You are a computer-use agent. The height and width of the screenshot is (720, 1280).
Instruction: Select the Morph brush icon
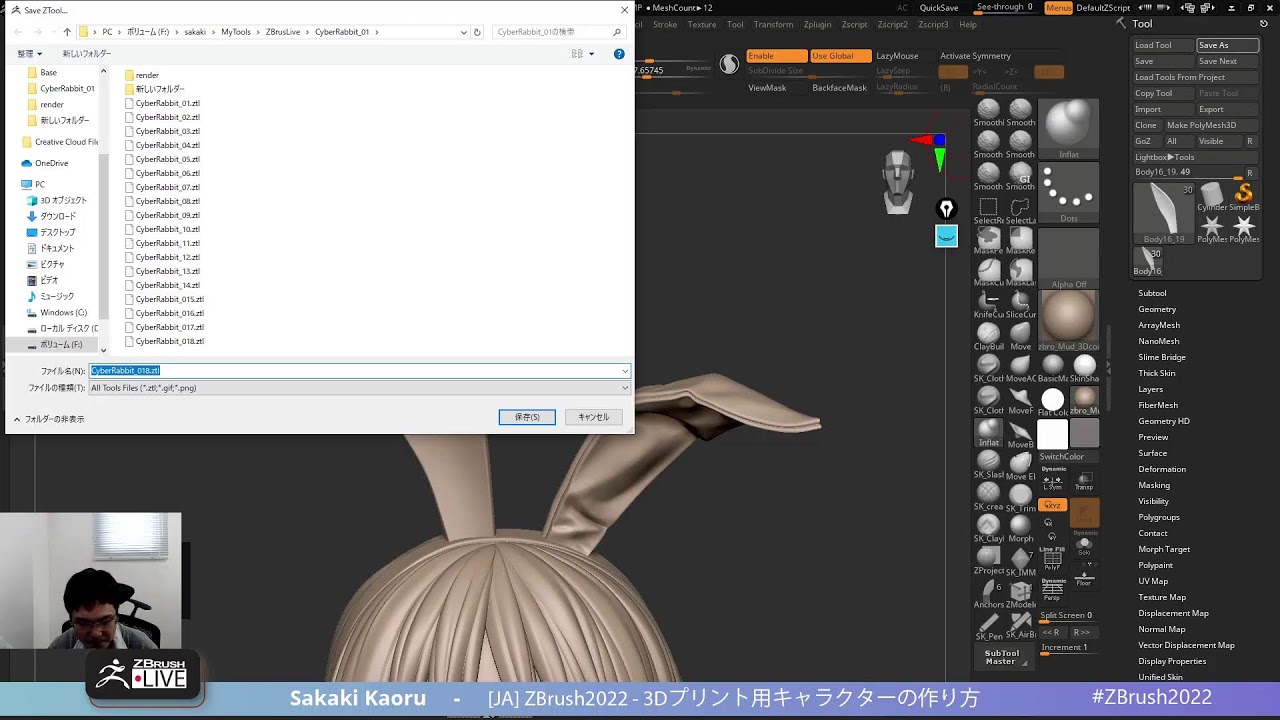(1020, 526)
